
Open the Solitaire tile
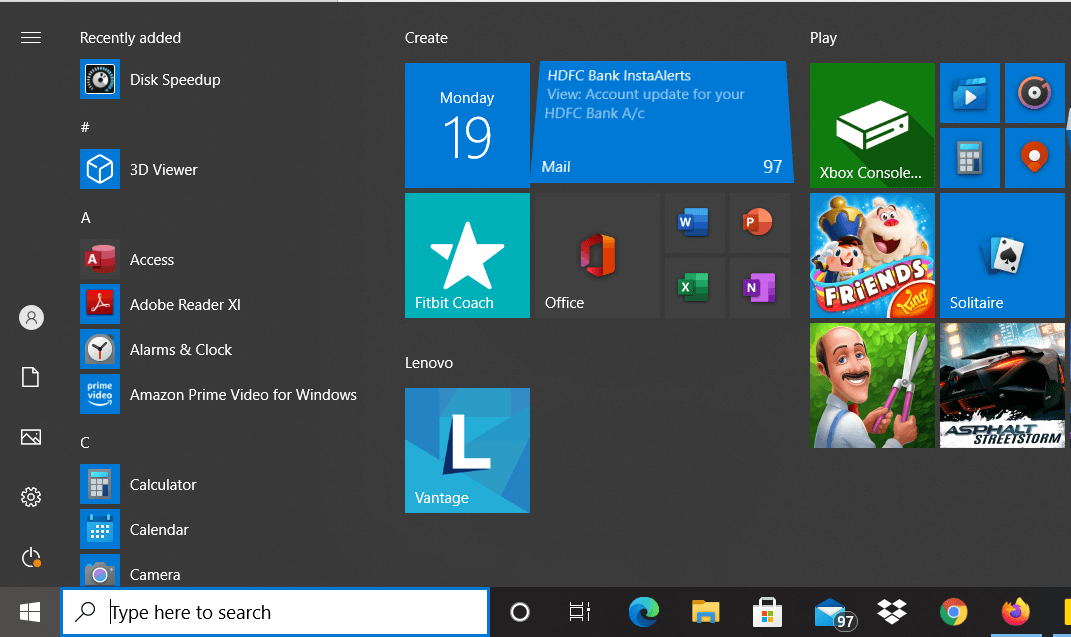point(1001,255)
